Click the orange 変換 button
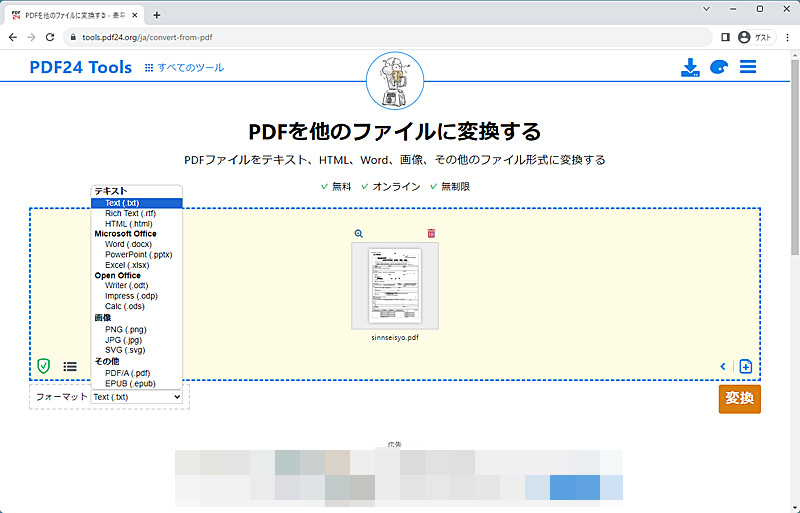800x513 pixels. [x=739, y=399]
